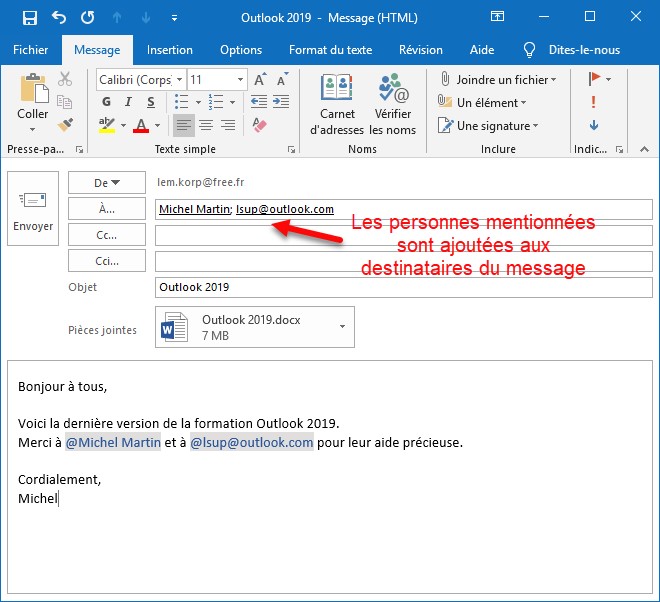Toggle italic formatting
This screenshot has width=660, height=602.
130,102
